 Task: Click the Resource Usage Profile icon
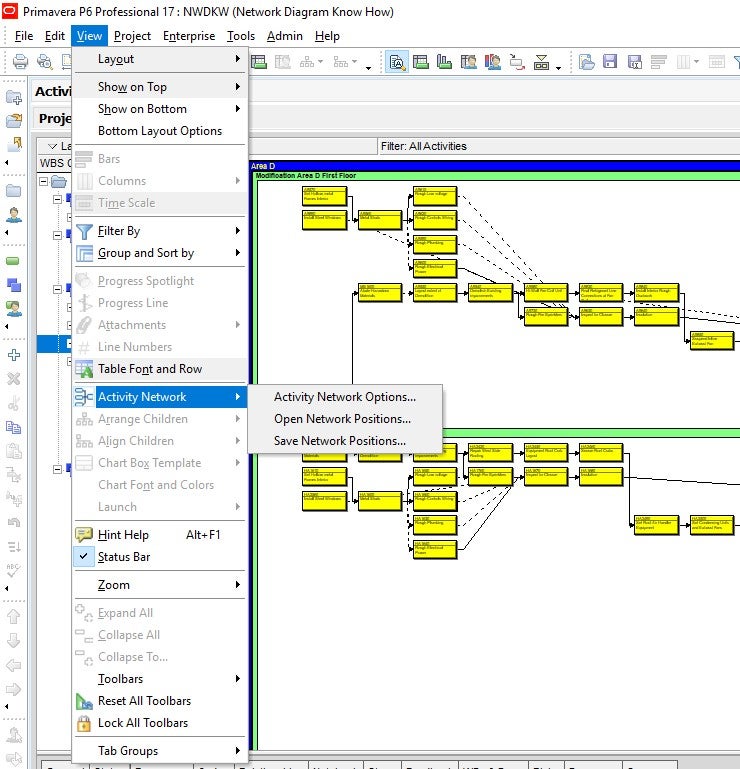tap(493, 62)
